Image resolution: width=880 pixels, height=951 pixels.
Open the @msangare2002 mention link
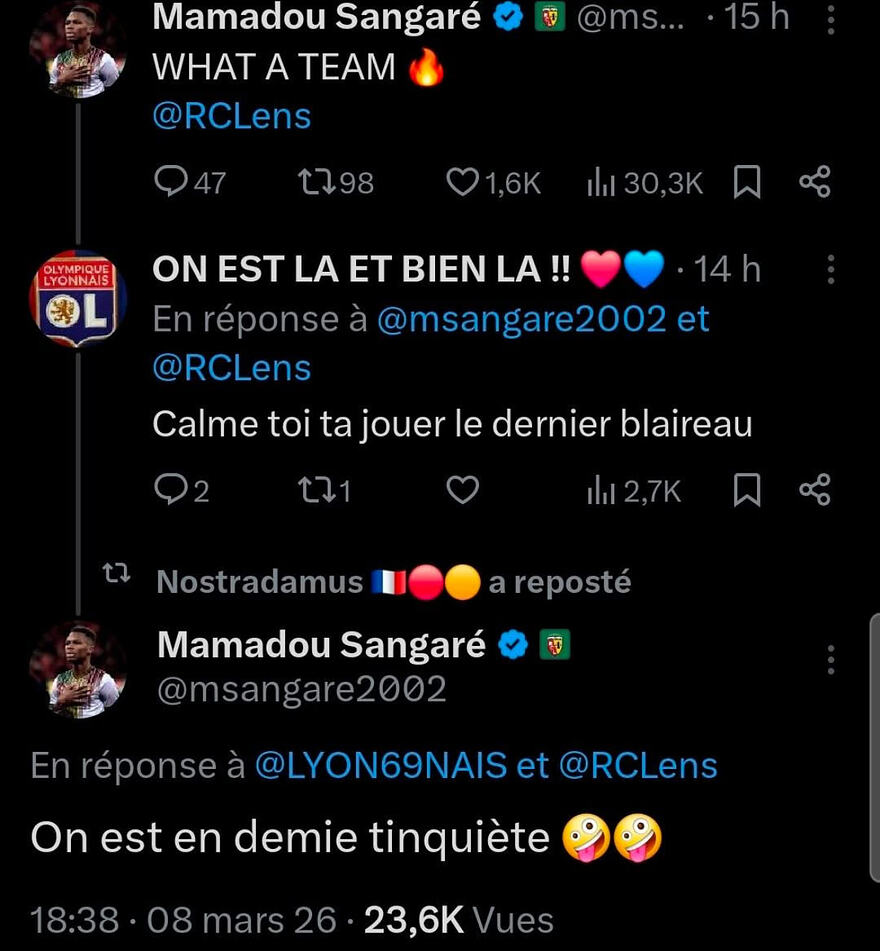pos(520,319)
